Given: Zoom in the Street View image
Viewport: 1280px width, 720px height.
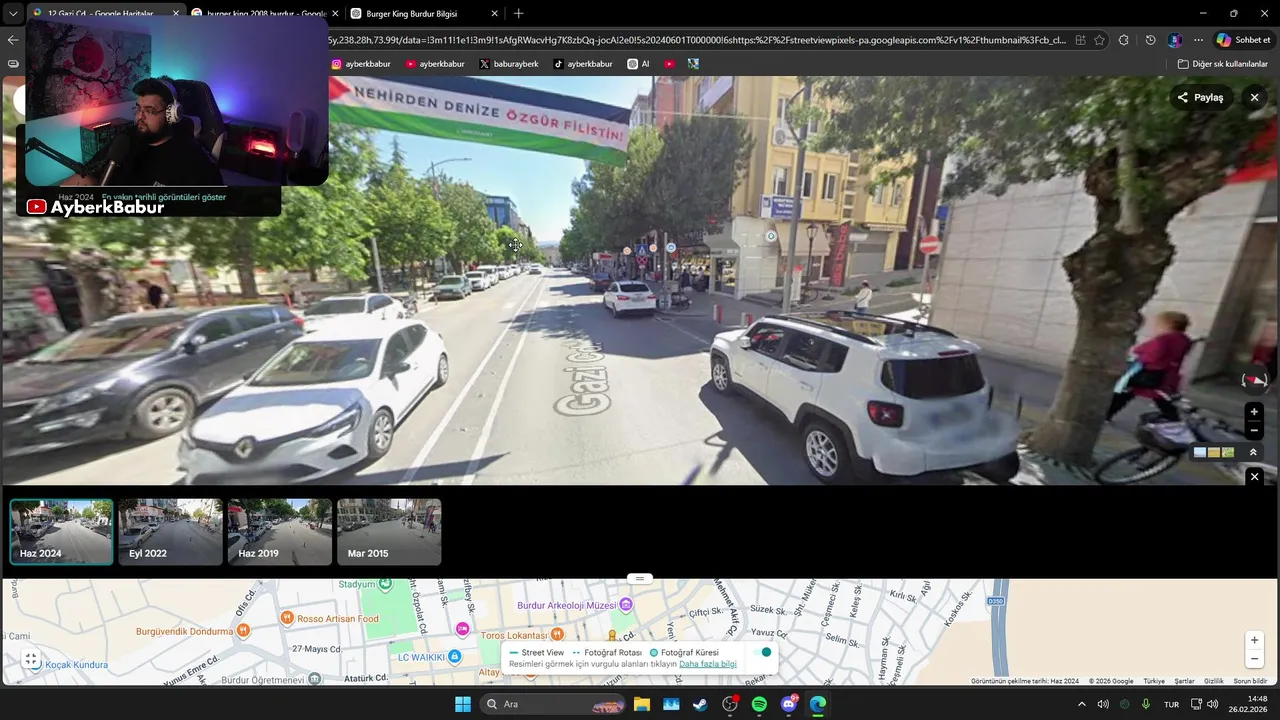Looking at the screenshot, I should point(1254,412).
